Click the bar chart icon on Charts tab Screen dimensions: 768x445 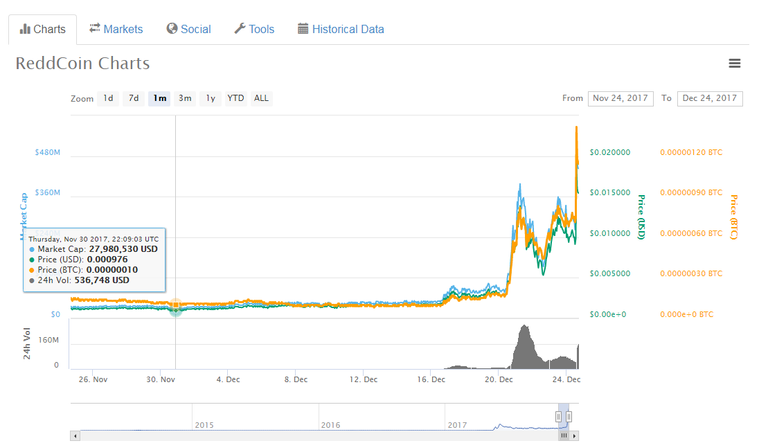click(25, 29)
